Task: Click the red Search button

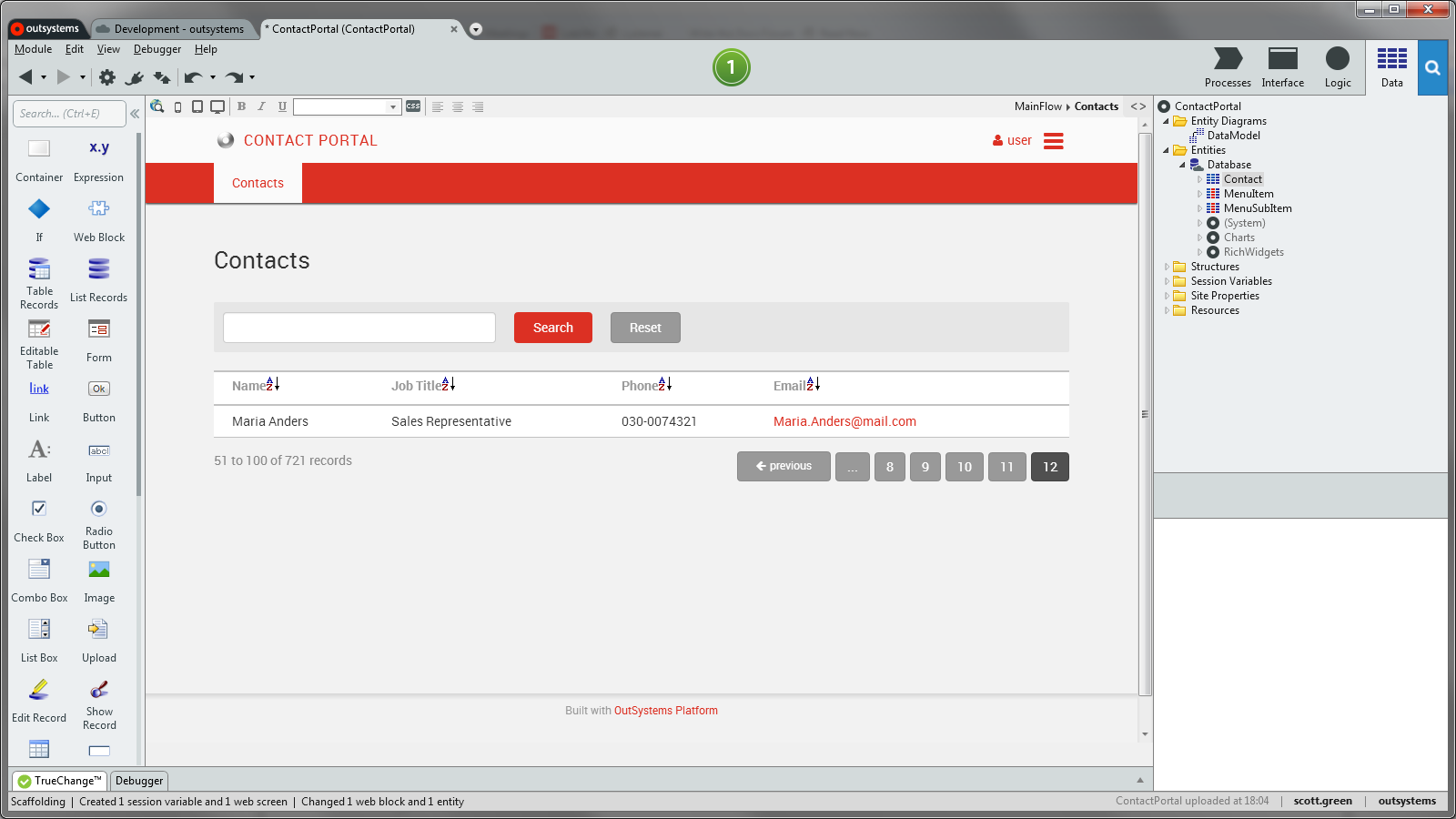Action: [x=553, y=328]
